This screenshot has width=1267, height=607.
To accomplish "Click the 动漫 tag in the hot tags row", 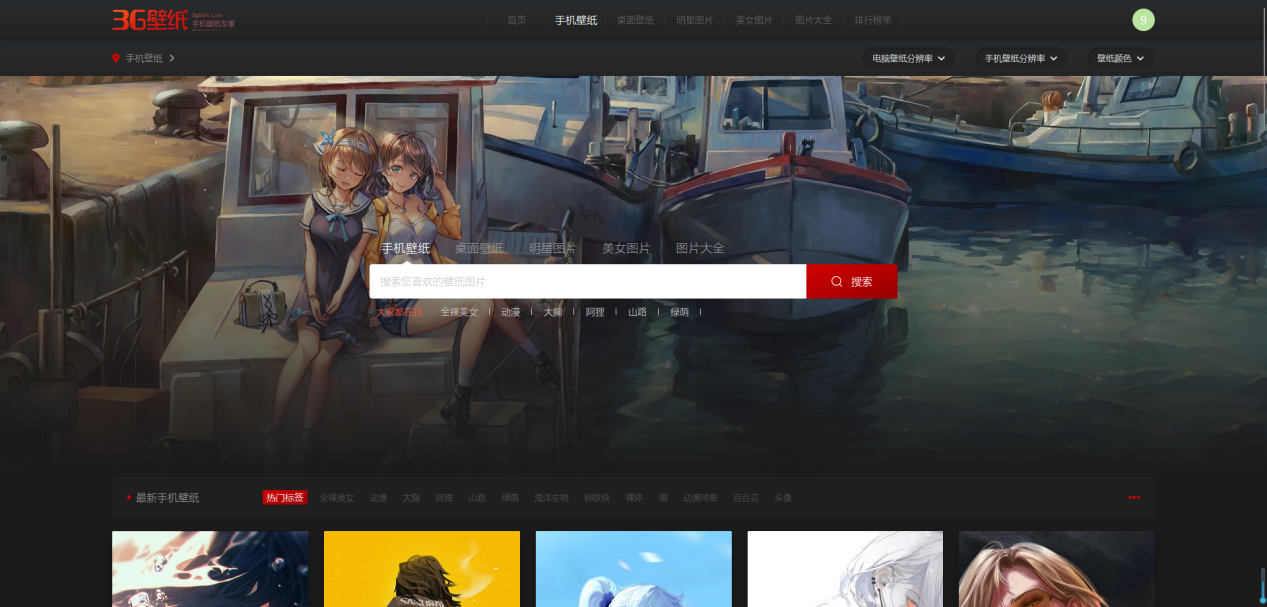I will pyautogui.click(x=378, y=497).
